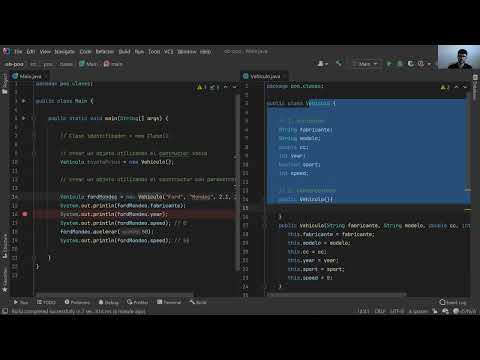Open the Help menu
The image size is (480, 360).
click(x=205, y=52)
